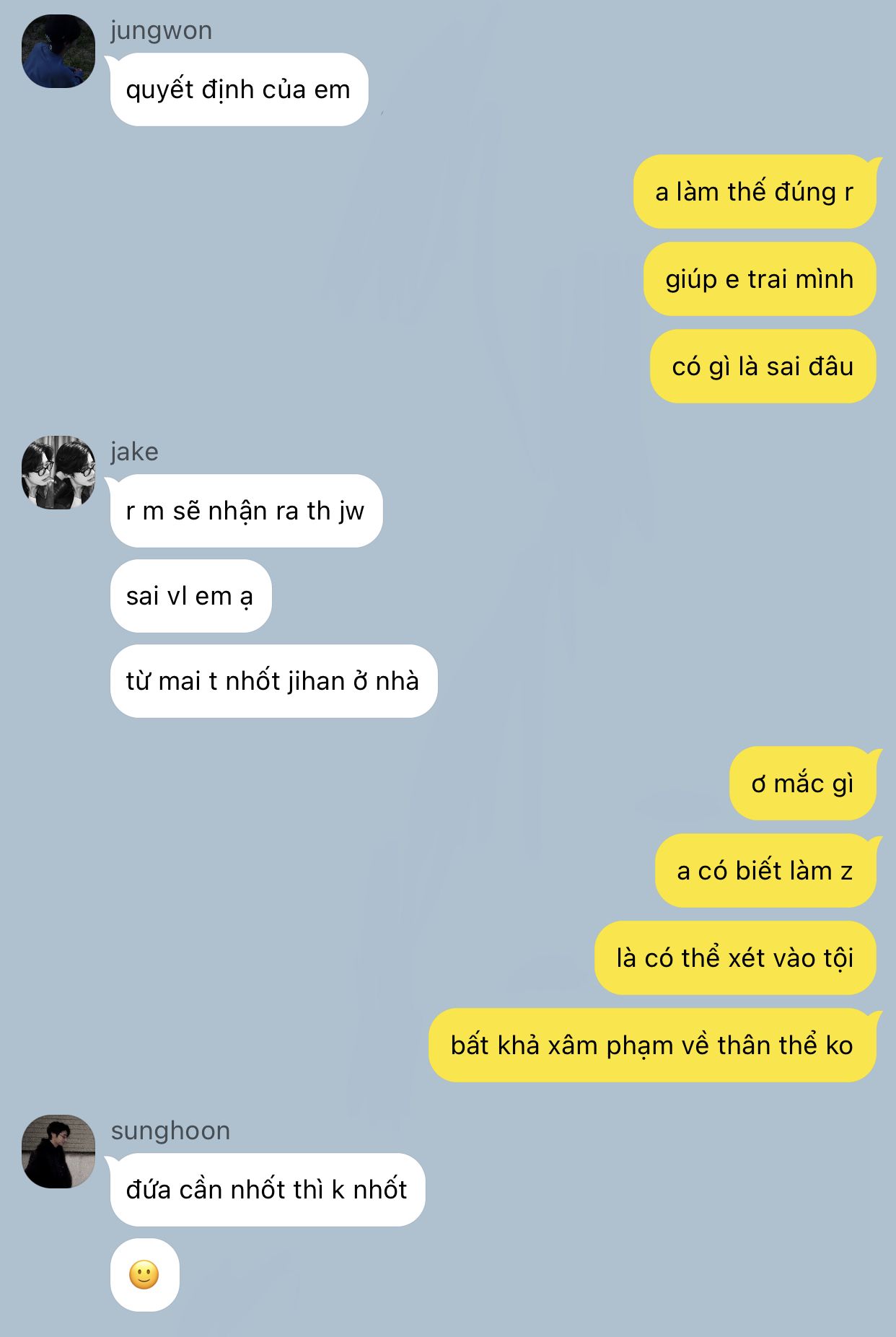This screenshot has width=896, height=1337.
Task: Tap the username sunghoon
Action: tap(170, 1131)
